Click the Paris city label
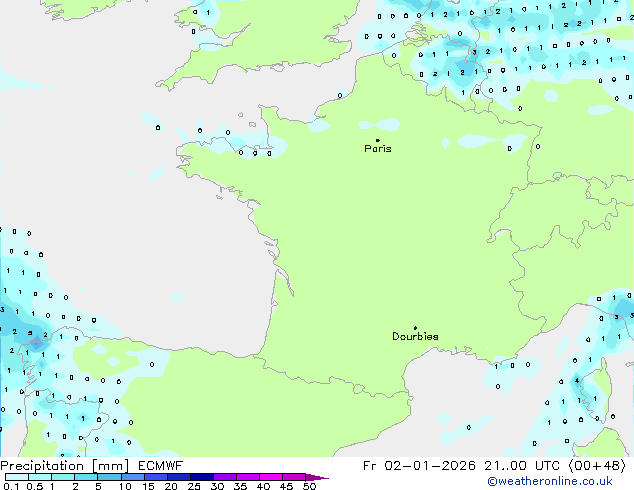Screen dimensions: 634x490 pos(378,149)
